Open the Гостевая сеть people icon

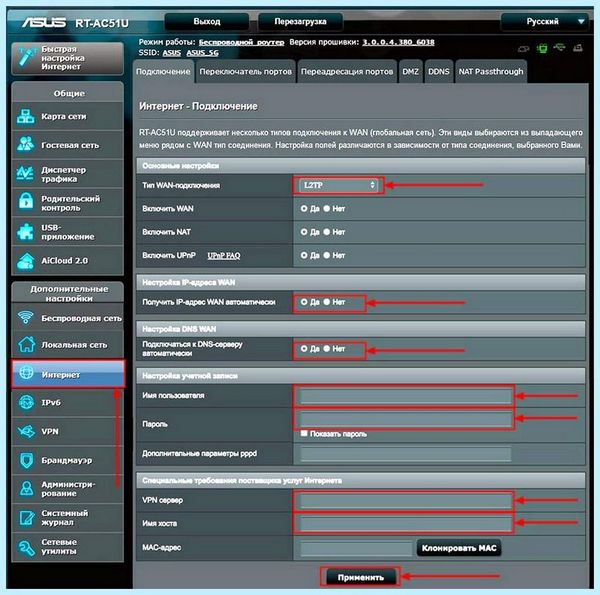tap(26, 145)
